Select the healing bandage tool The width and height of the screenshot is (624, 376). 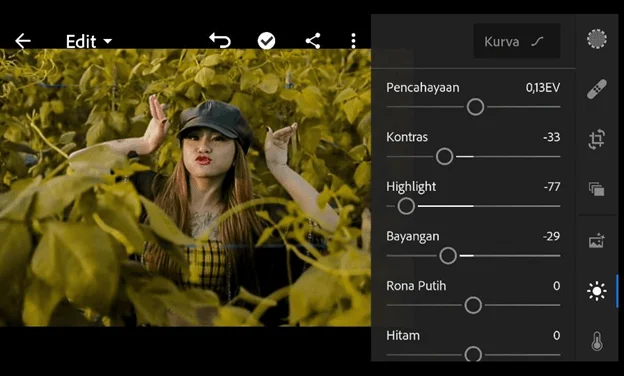597,89
